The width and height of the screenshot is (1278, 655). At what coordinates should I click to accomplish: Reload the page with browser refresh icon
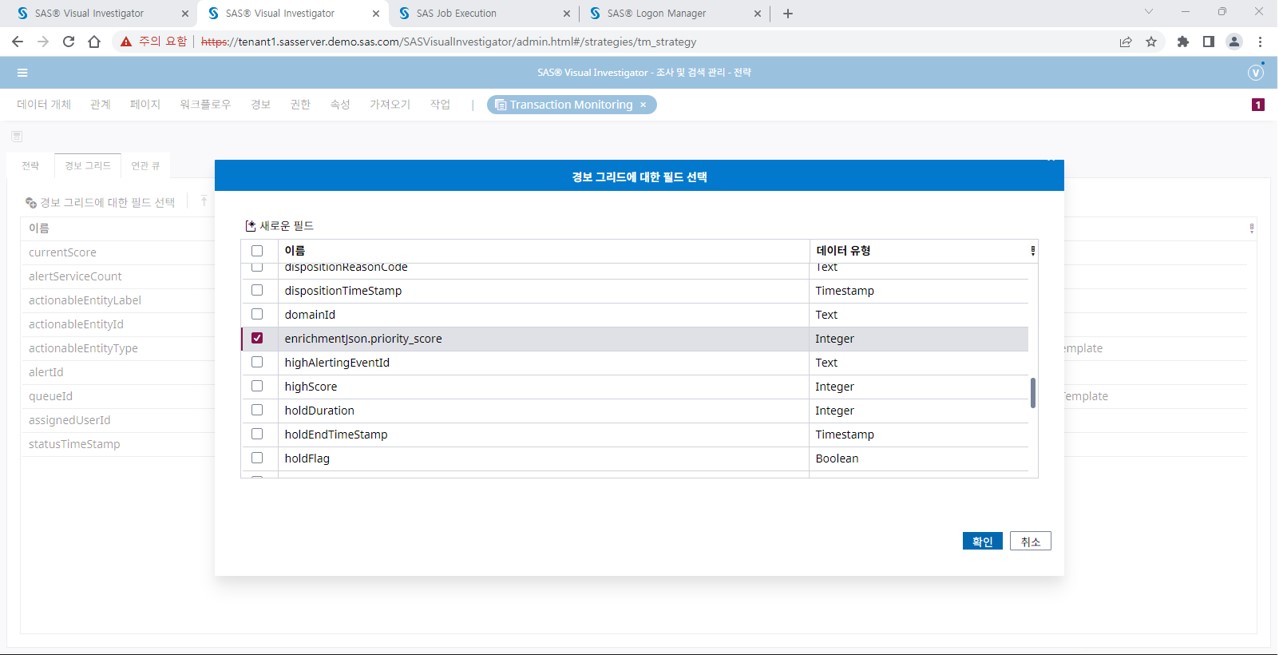[x=68, y=42]
